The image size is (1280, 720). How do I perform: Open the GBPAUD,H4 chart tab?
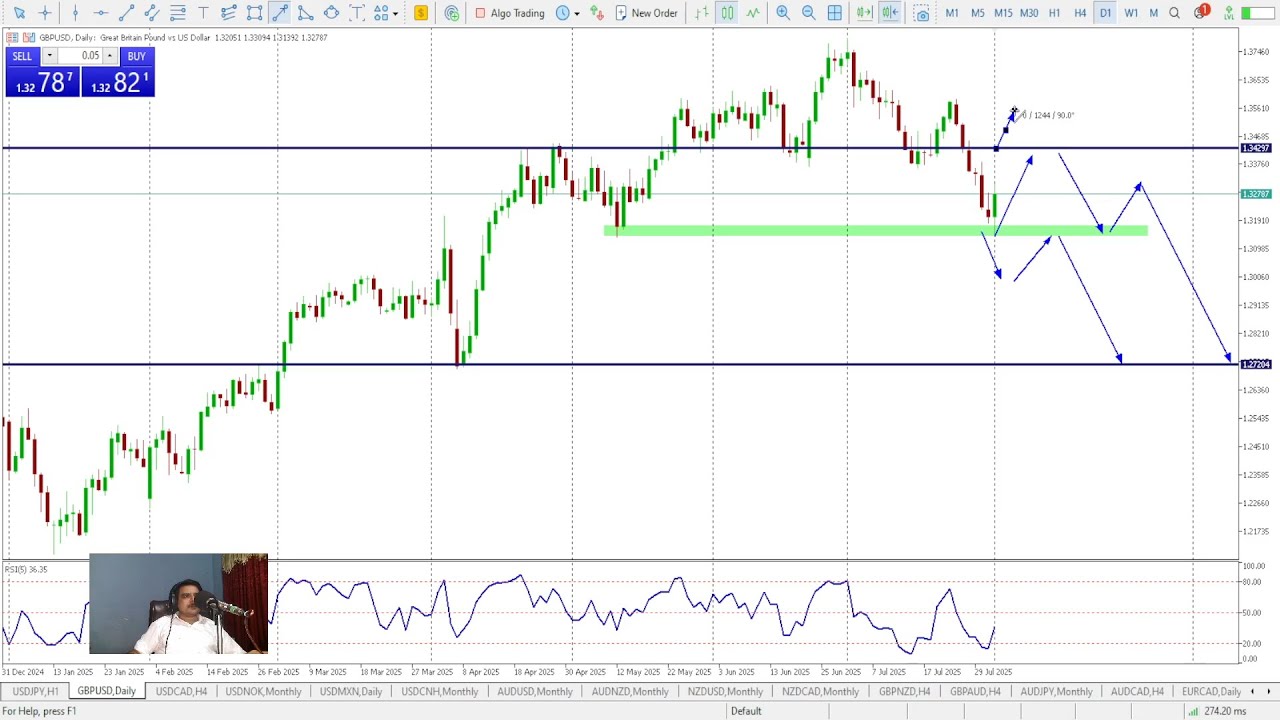click(975, 691)
